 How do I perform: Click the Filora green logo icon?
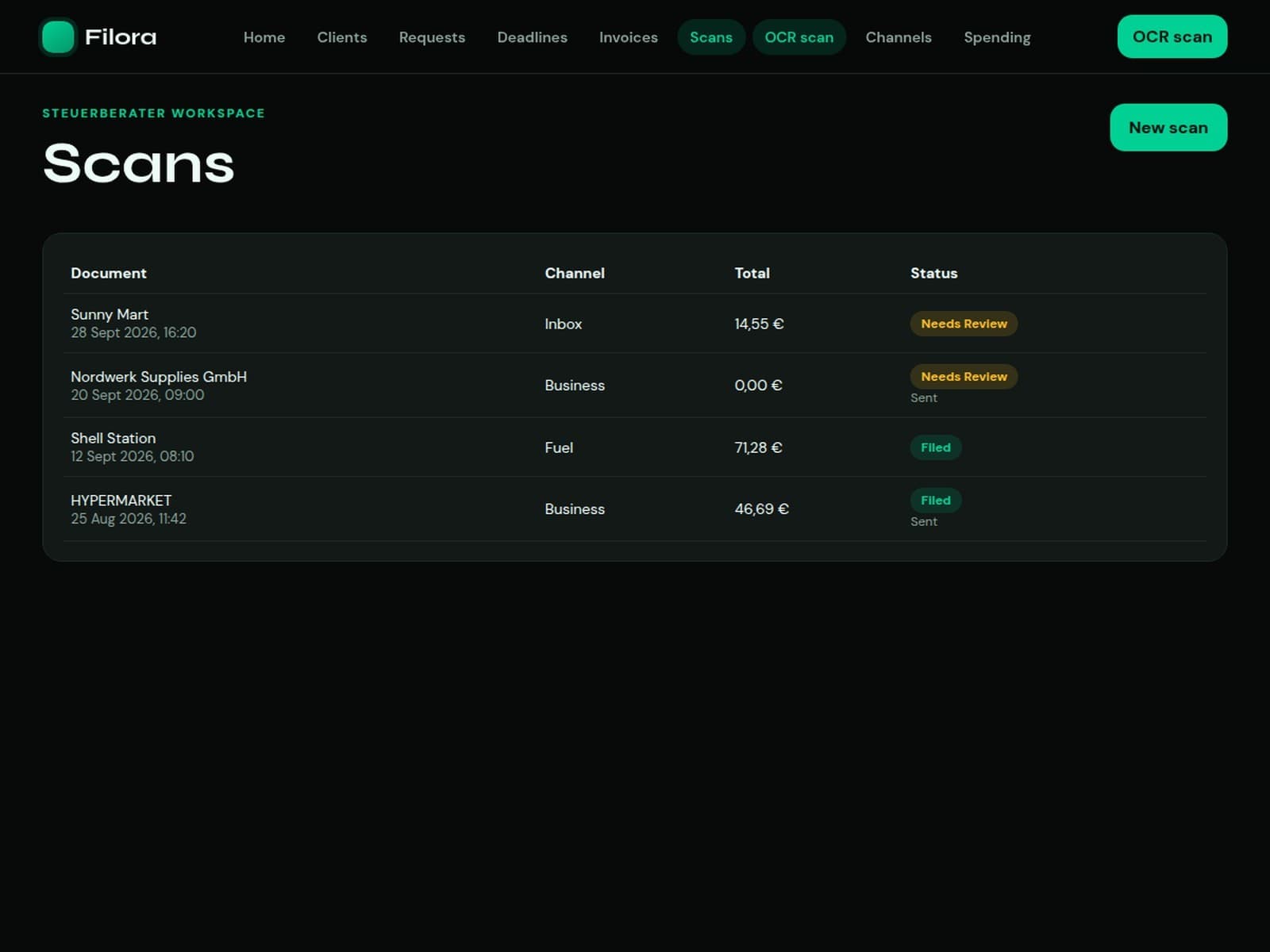click(57, 37)
